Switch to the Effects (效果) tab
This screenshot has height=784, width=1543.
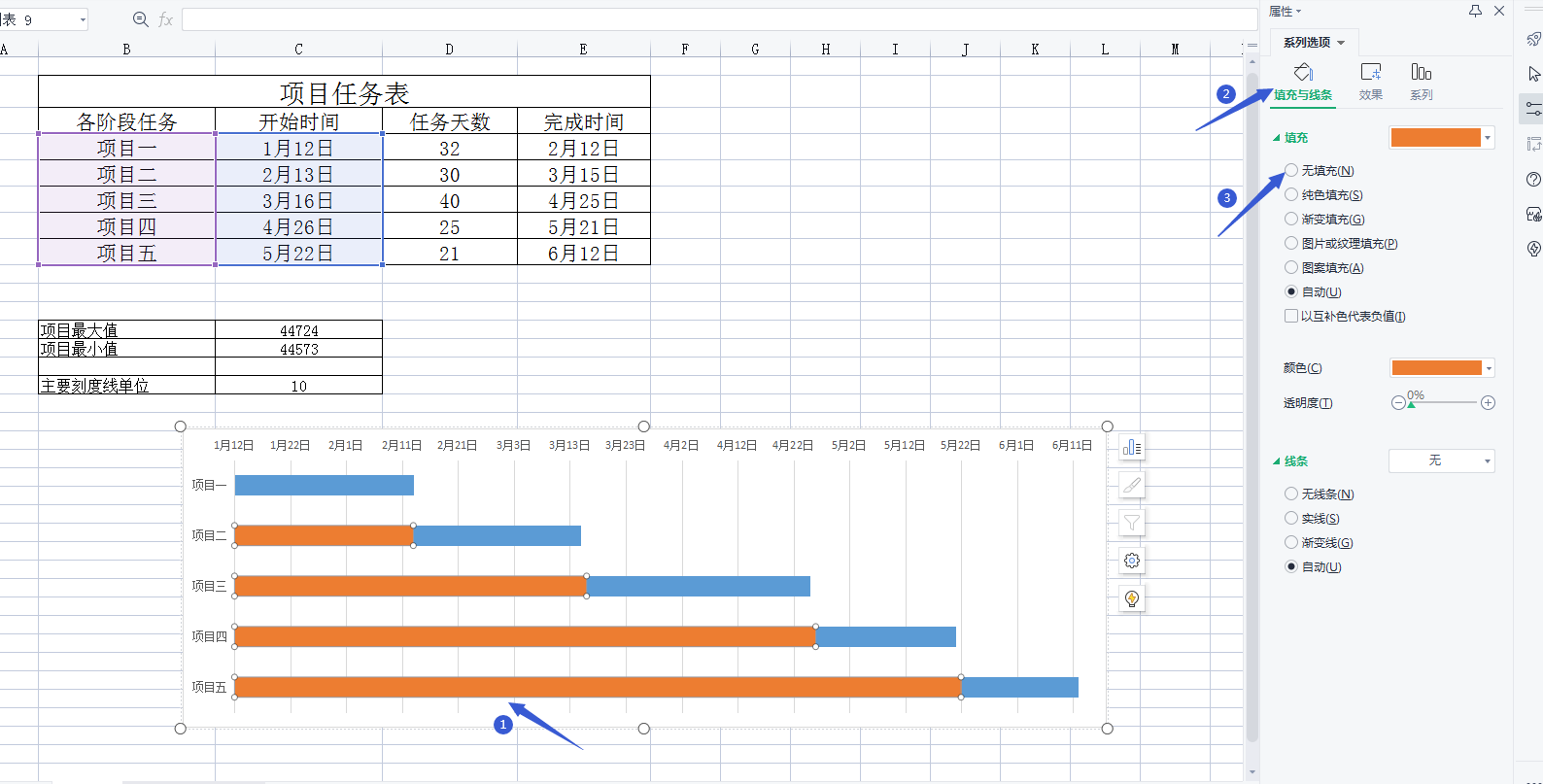[1371, 83]
